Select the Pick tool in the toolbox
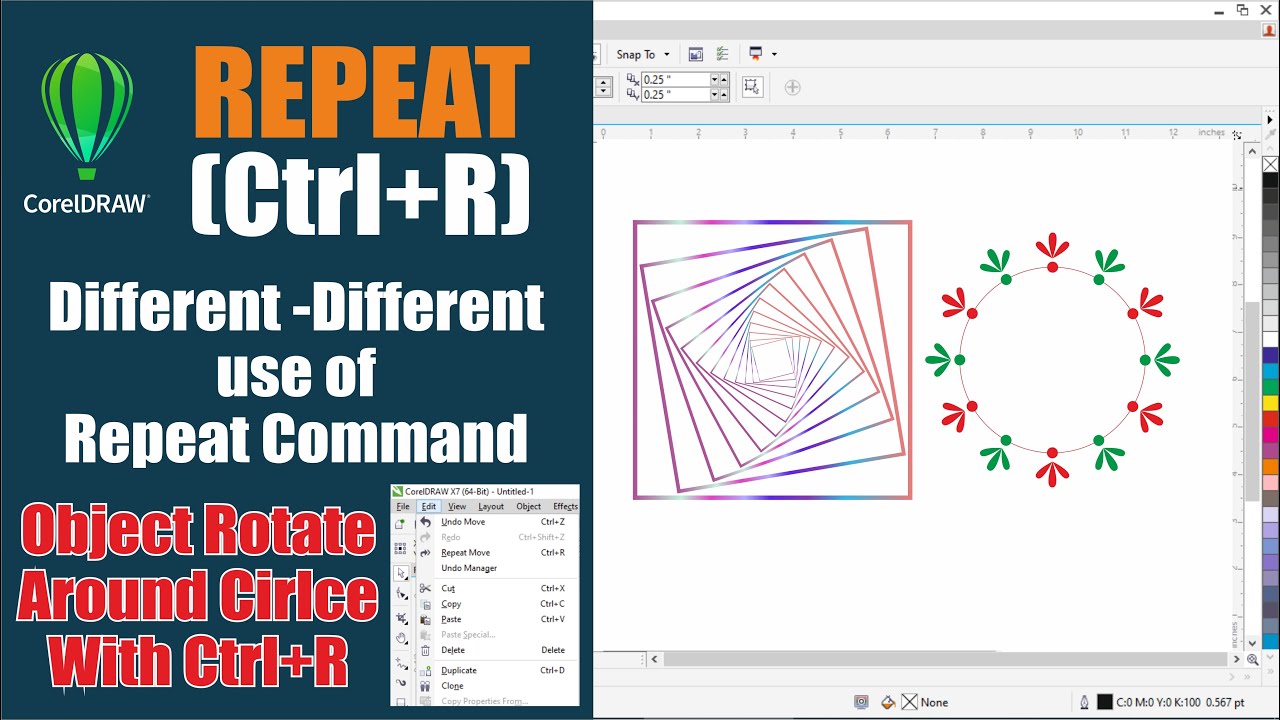The height and width of the screenshot is (720, 1280). coord(401,573)
